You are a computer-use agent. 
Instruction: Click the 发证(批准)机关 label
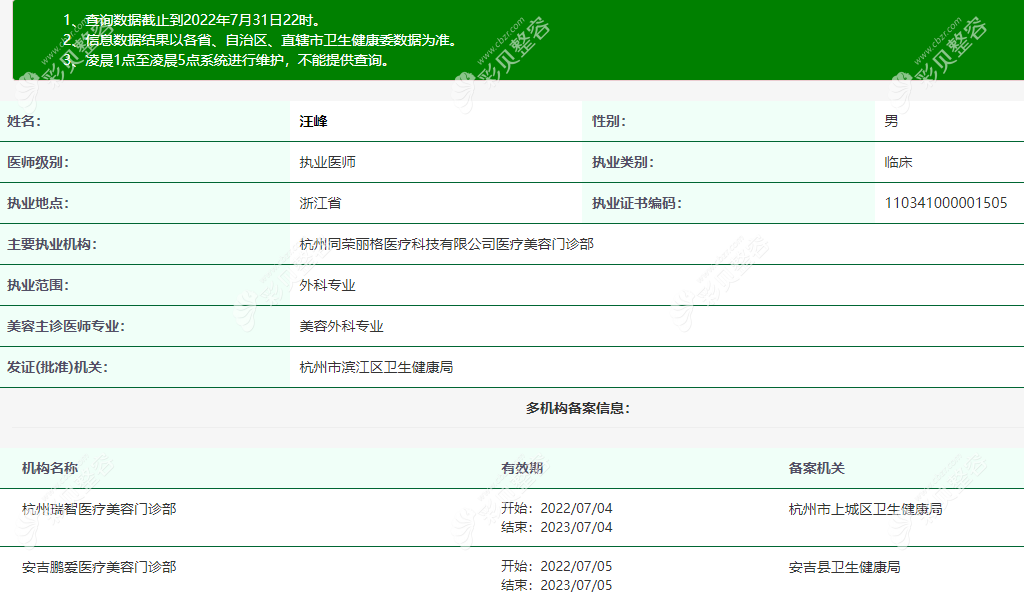[x=57, y=368]
